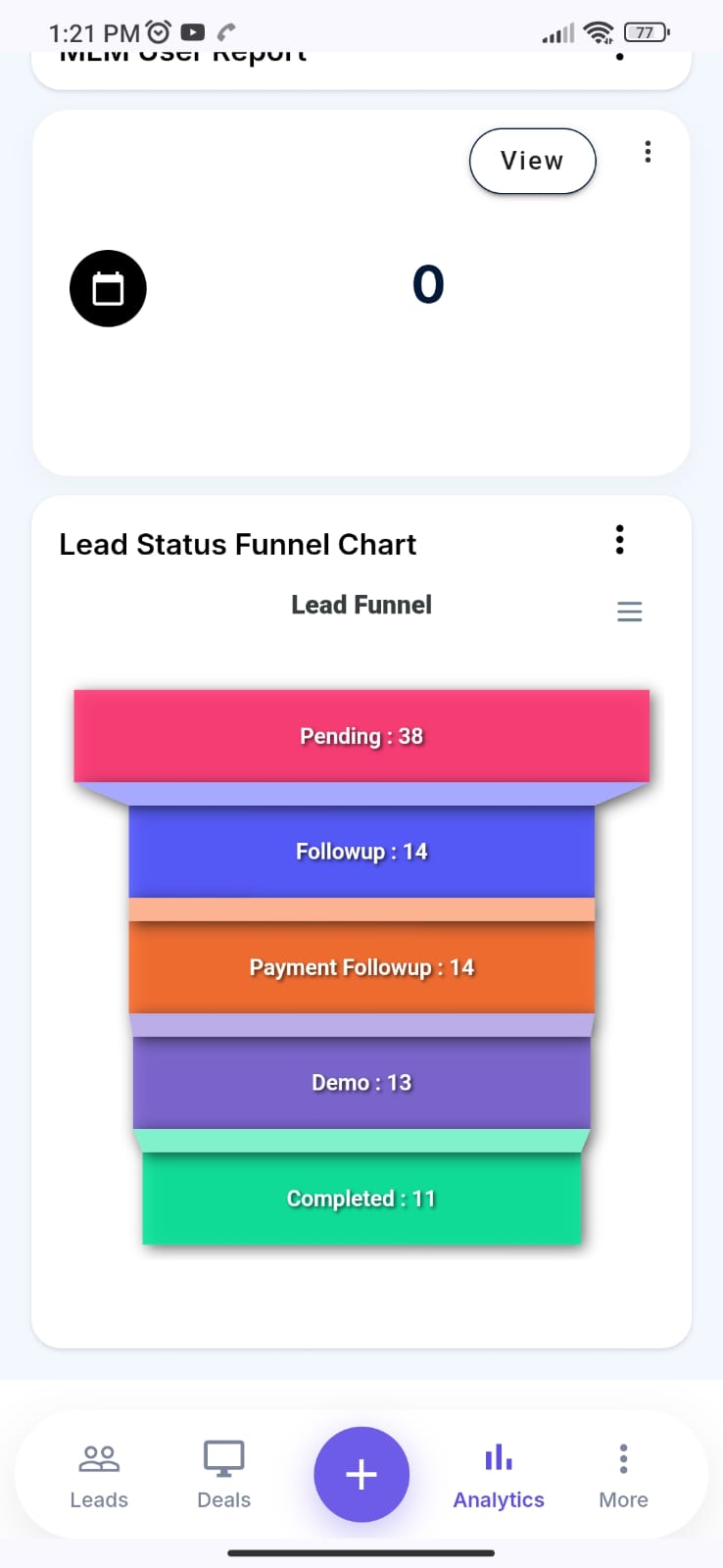Open the Deals monitor icon

(x=223, y=1458)
